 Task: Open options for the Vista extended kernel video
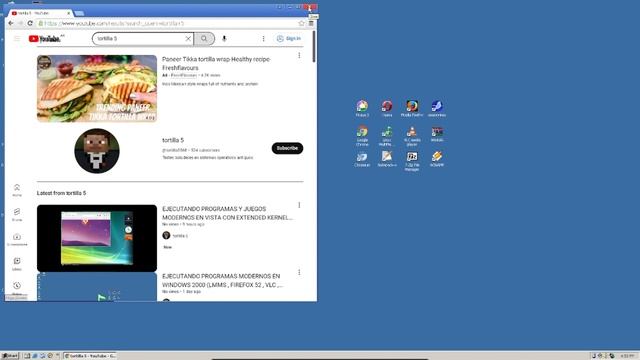(x=299, y=205)
